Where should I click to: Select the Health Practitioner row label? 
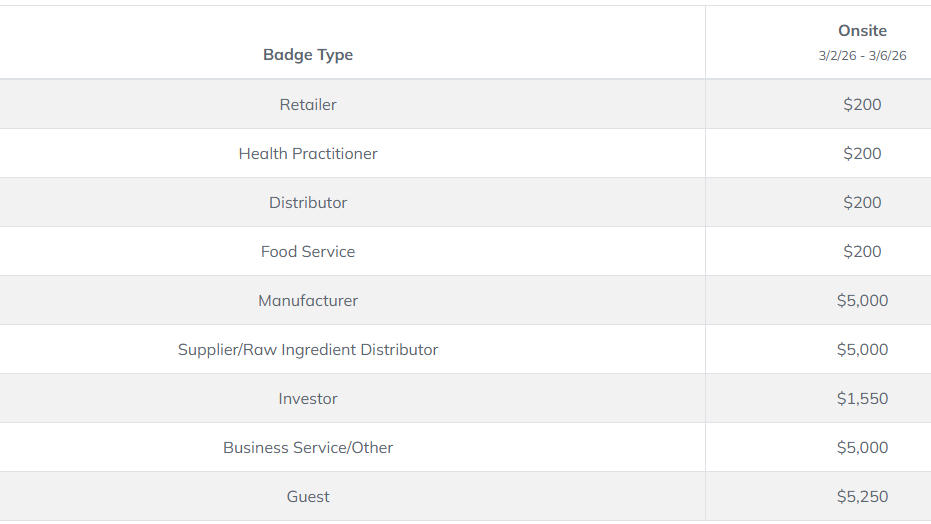point(308,153)
